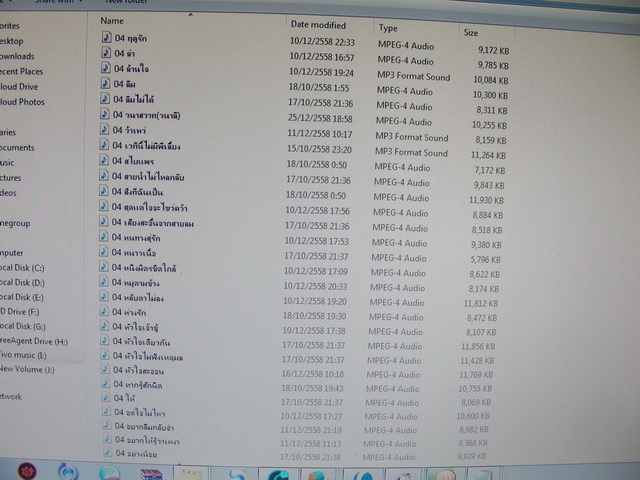Click the file icon in the 11,769 KB row
Screen dimensions: 640x480
[106, 369]
